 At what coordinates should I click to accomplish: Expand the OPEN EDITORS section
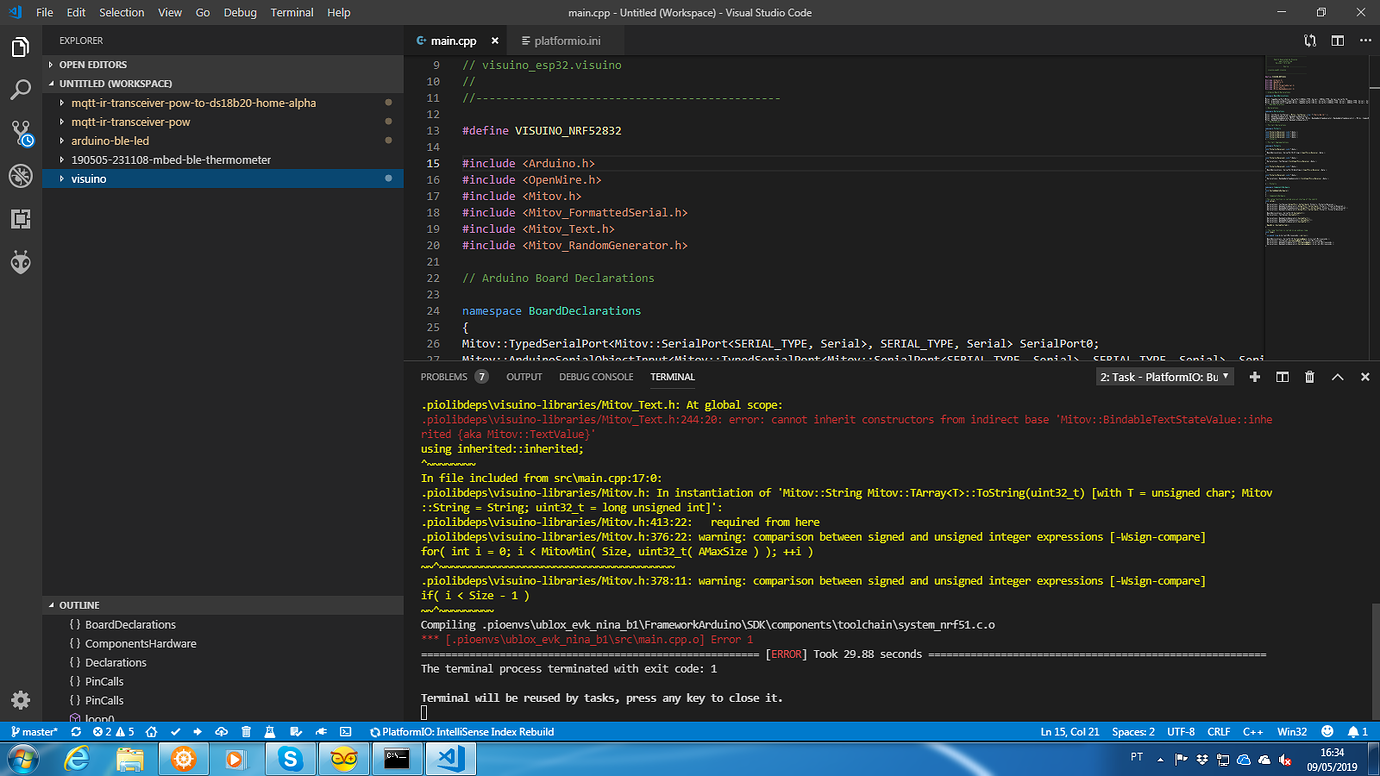point(223,64)
